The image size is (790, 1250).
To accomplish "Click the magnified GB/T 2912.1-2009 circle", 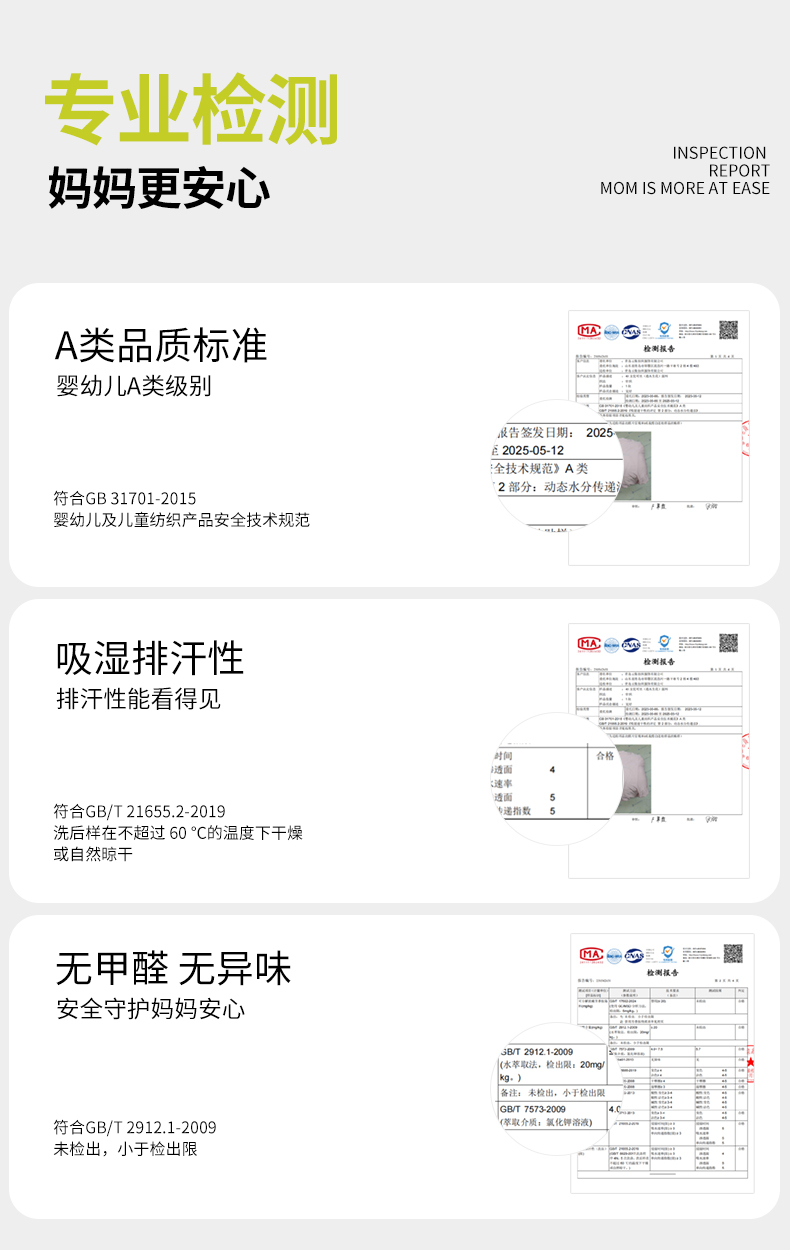I will [x=561, y=1089].
